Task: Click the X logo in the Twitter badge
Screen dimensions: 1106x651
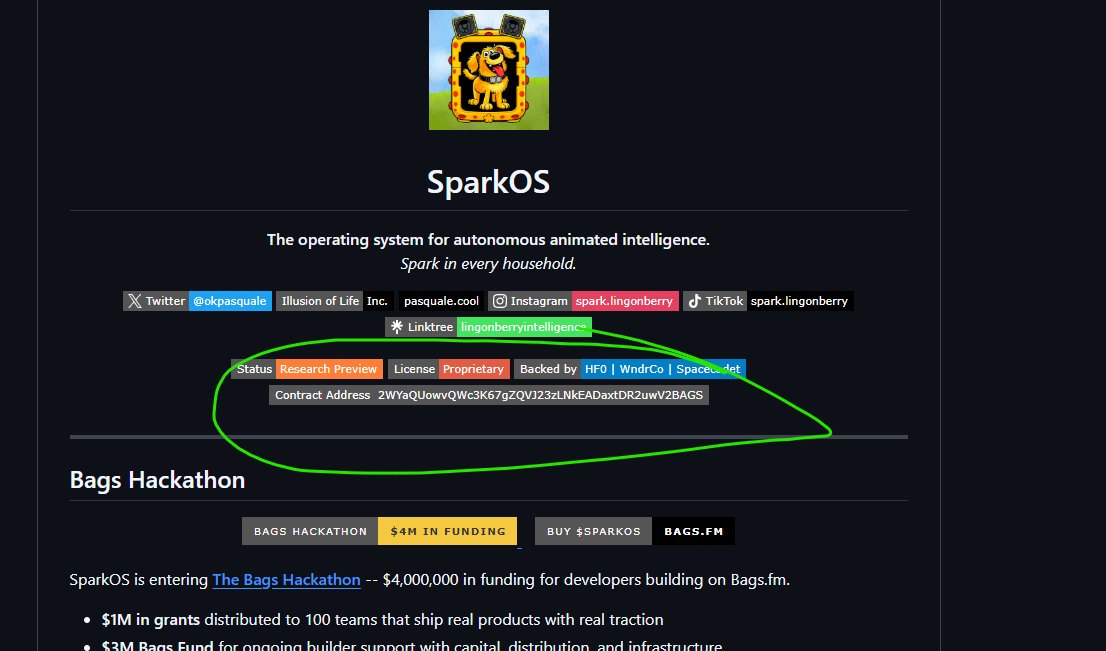Action: pos(134,301)
